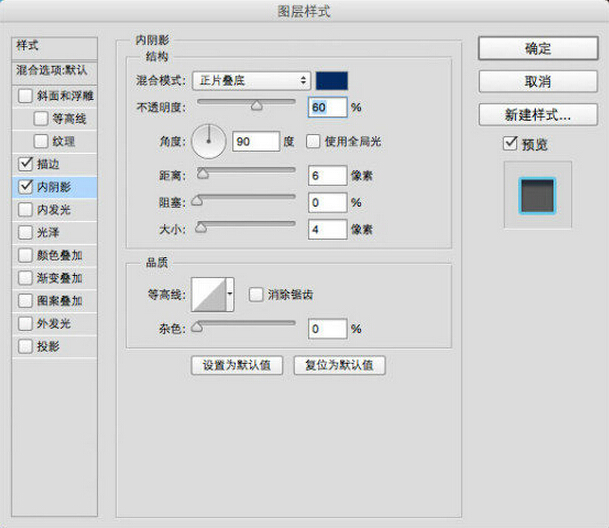
Task: Click the 杂色 noise slider handle
Action: 197,327
